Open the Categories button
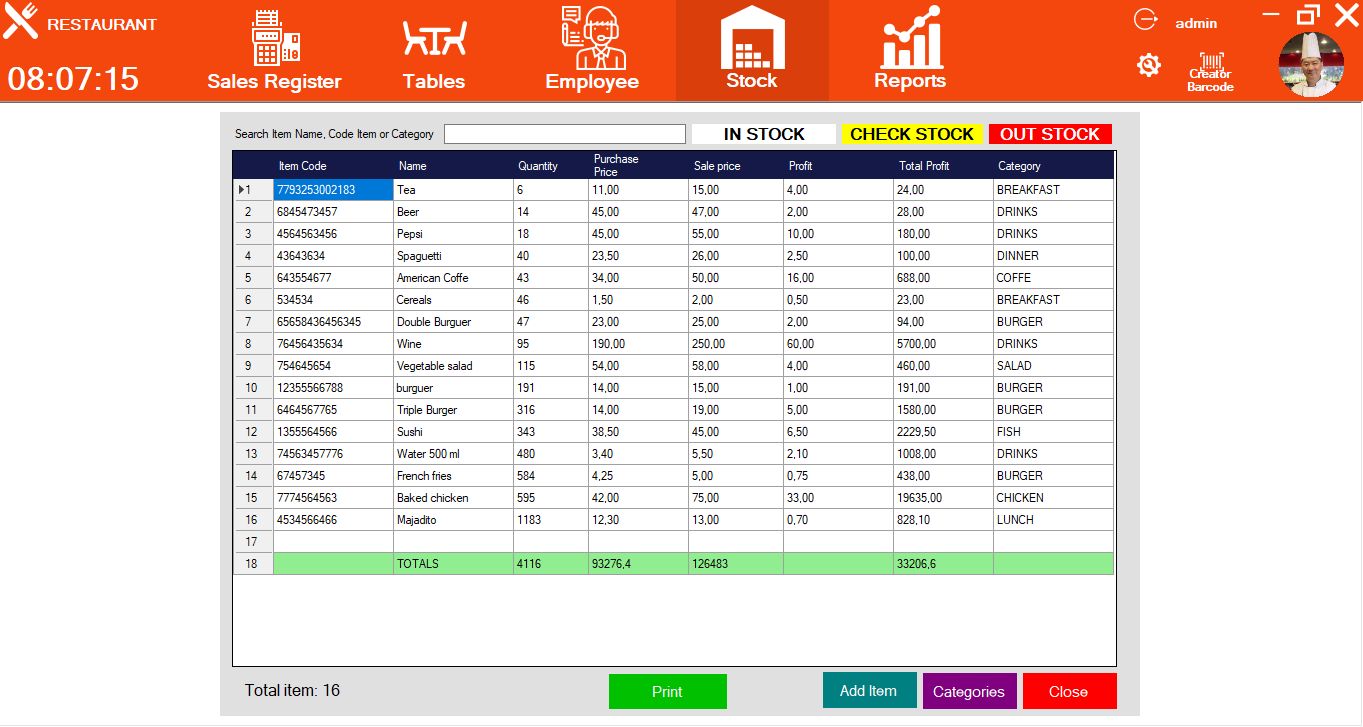This screenshot has width=1363, height=727. coord(969,692)
